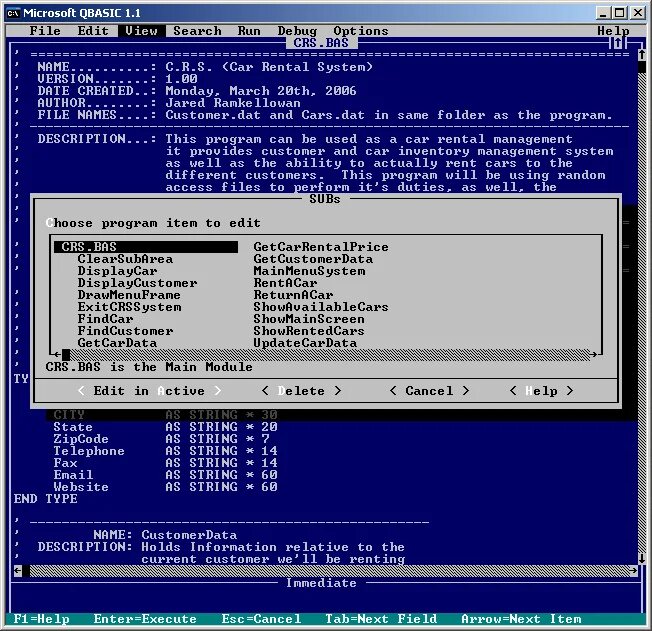Select DrawMenuFrame in the SUBs list
This screenshot has width=652, height=631.
pyautogui.click(x=129, y=295)
